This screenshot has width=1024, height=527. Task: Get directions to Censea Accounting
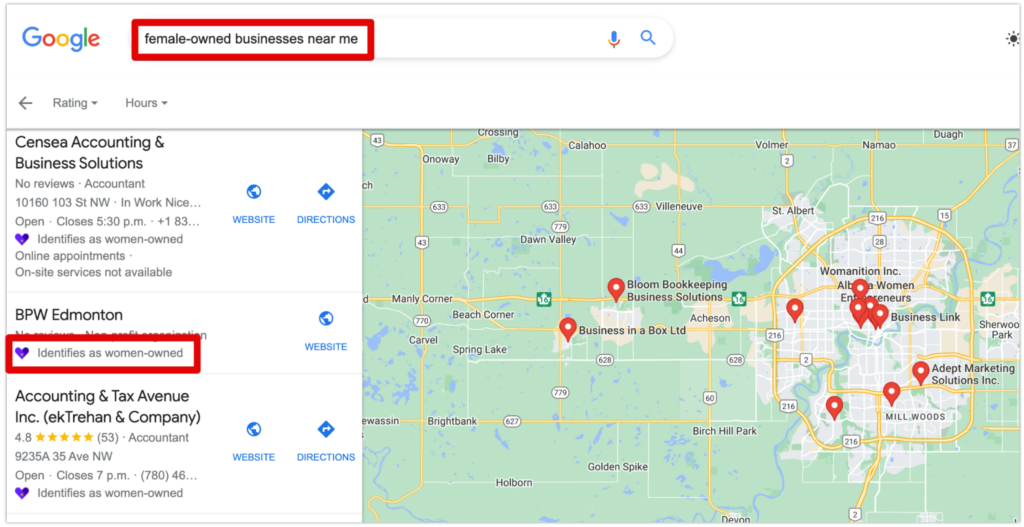325,192
